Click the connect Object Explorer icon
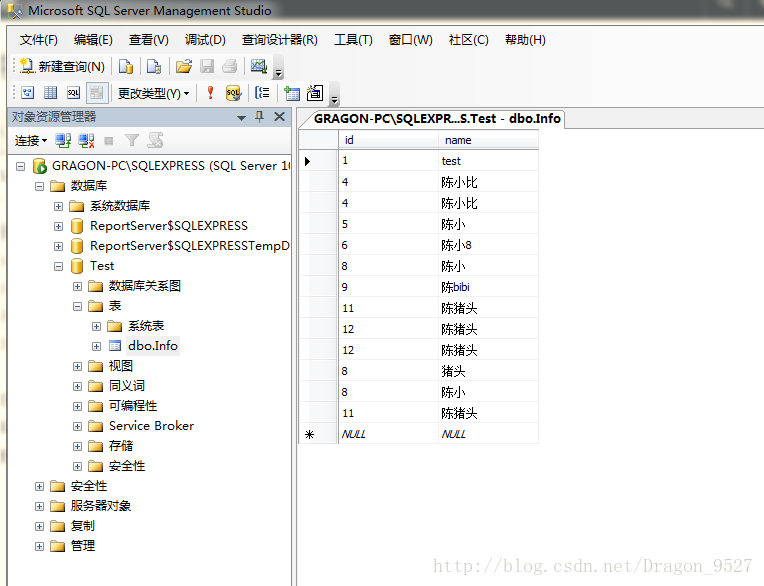This screenshot has width=764, height=586. click(63, 141)
